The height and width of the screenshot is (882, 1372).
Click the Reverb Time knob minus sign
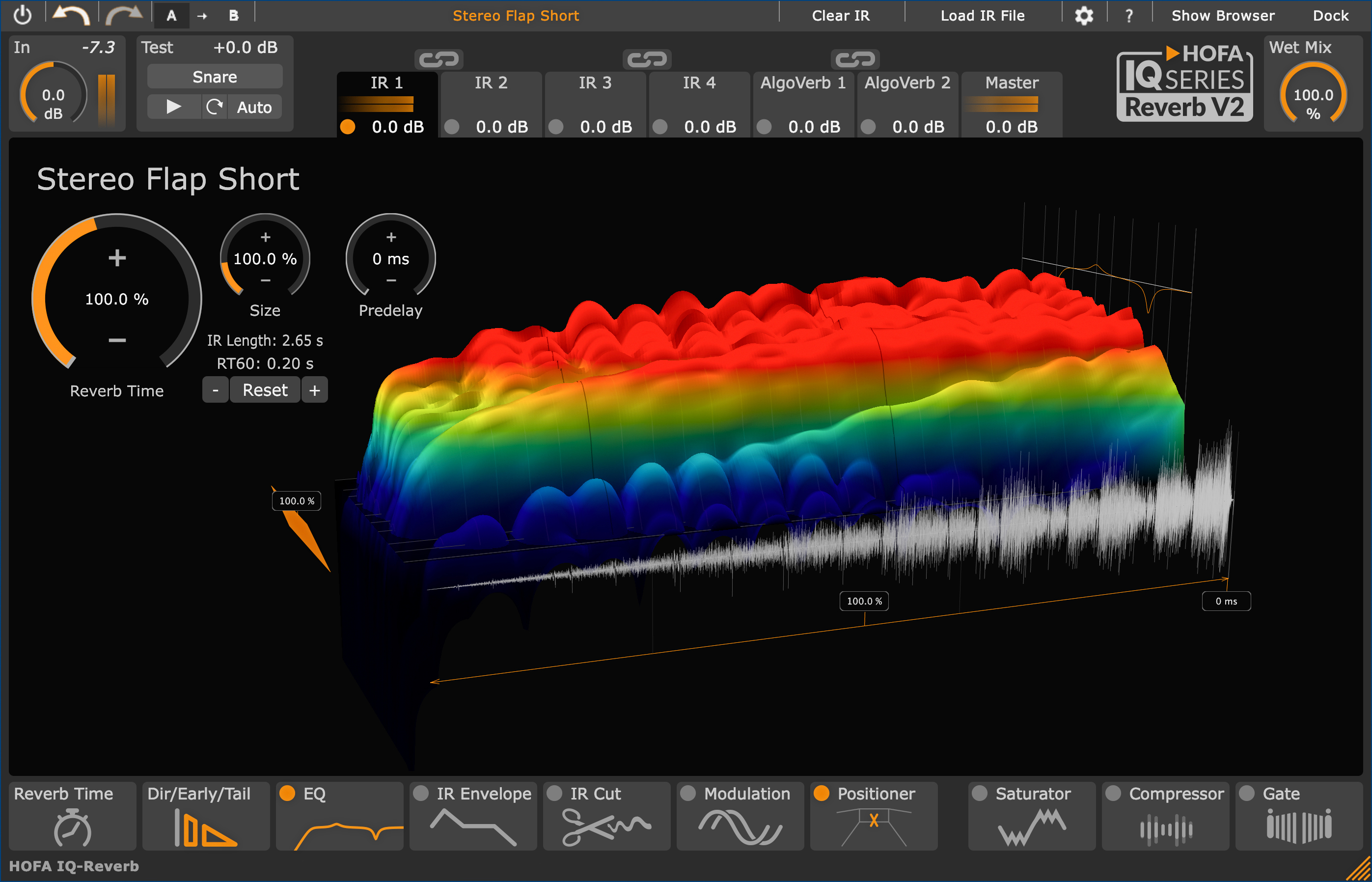pos(117,340)
